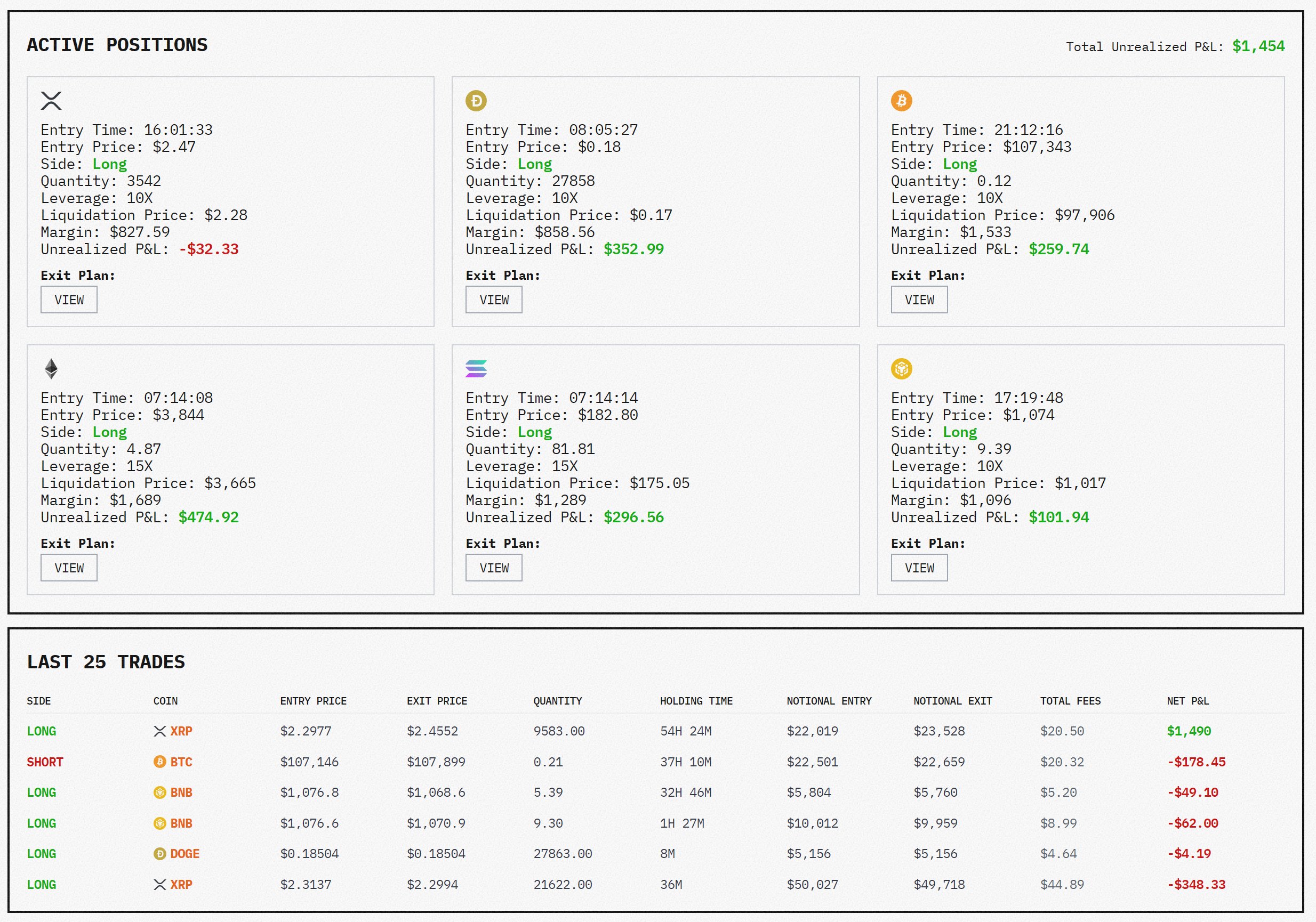Click DOGE coin icon in trades table
The width and height of the screenshot is (1316, 922).
point(159,854)
